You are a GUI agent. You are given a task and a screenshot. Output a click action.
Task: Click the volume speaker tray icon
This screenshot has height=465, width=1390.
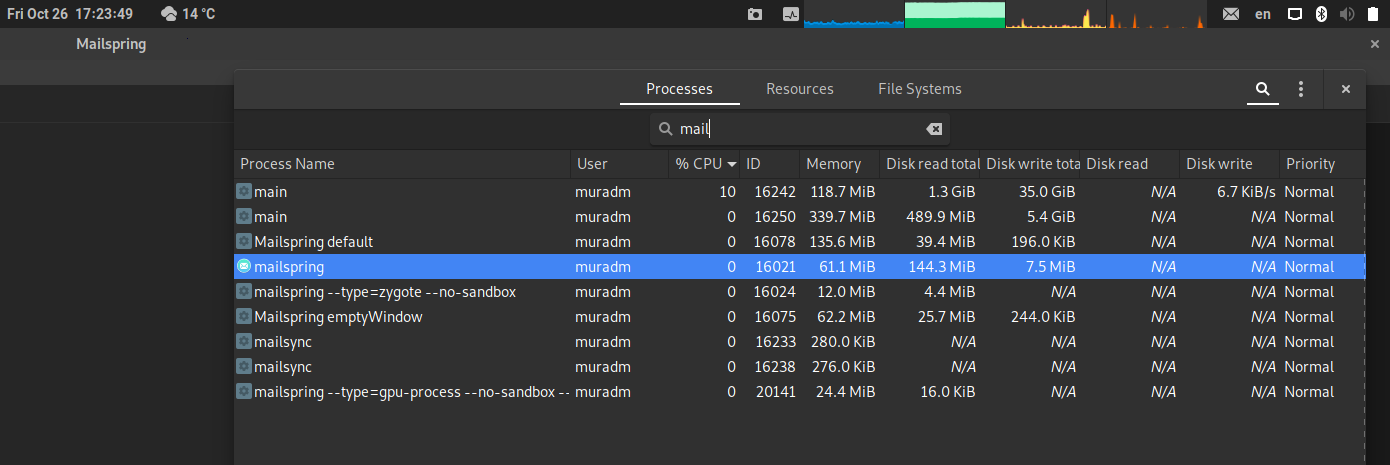(x=1347, y=14)
